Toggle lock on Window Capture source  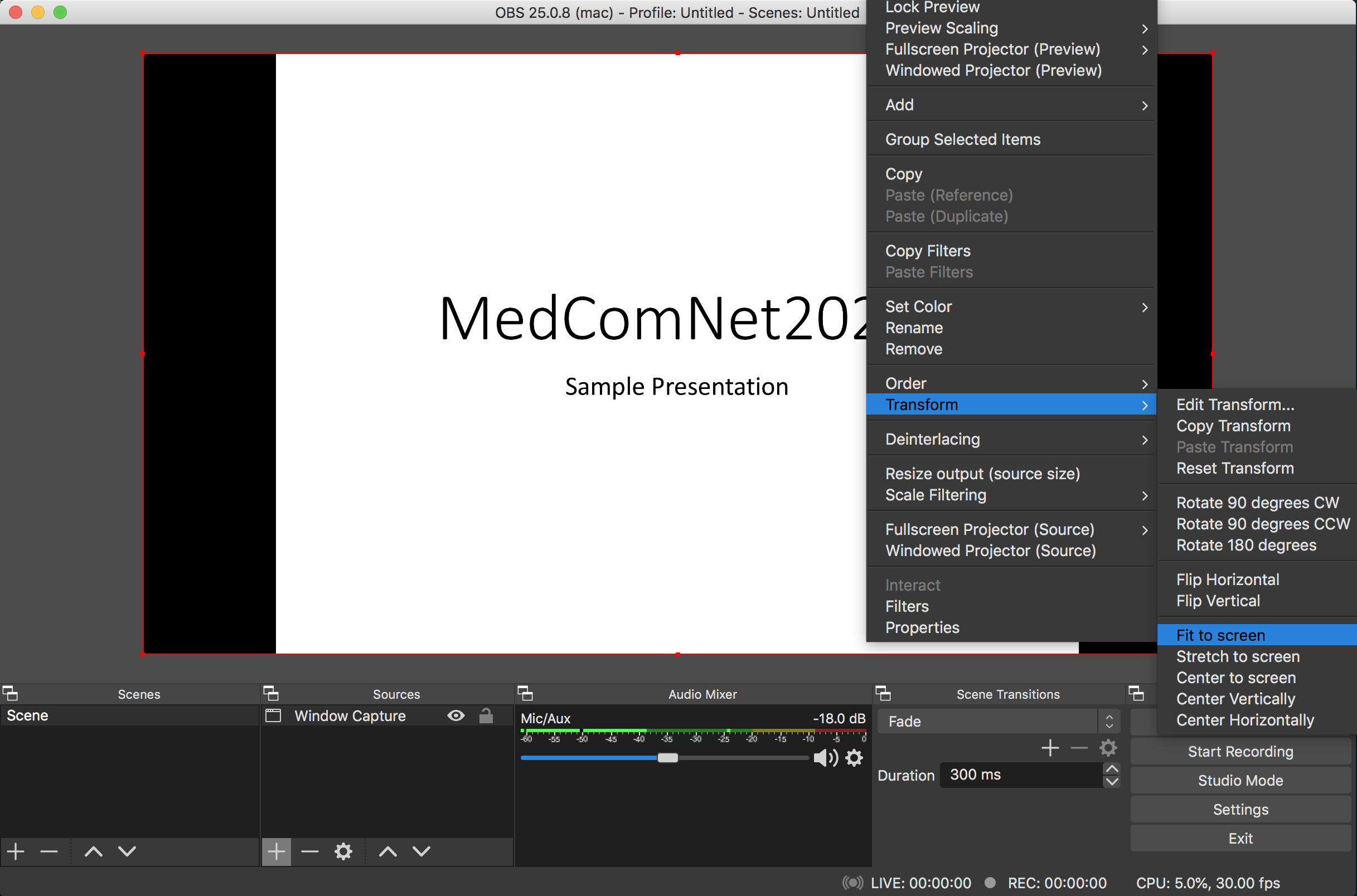point(486,715)
